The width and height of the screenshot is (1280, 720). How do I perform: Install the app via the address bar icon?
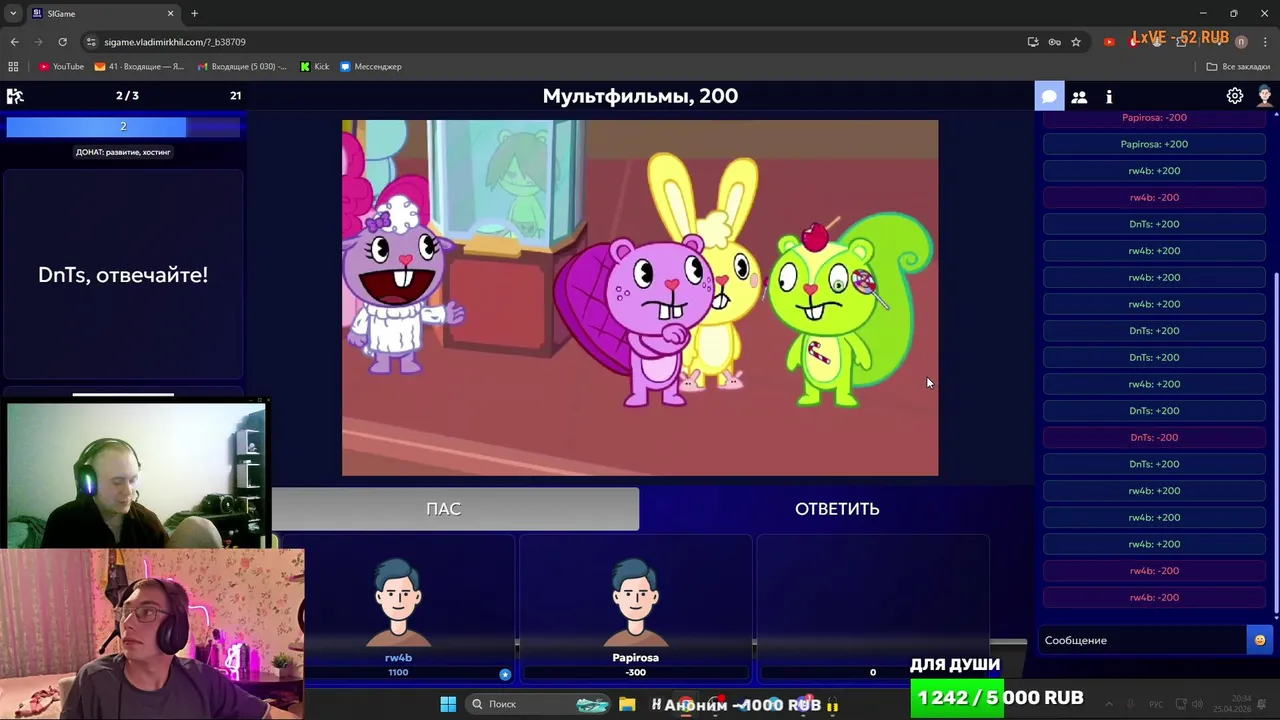coord(1032,42)
